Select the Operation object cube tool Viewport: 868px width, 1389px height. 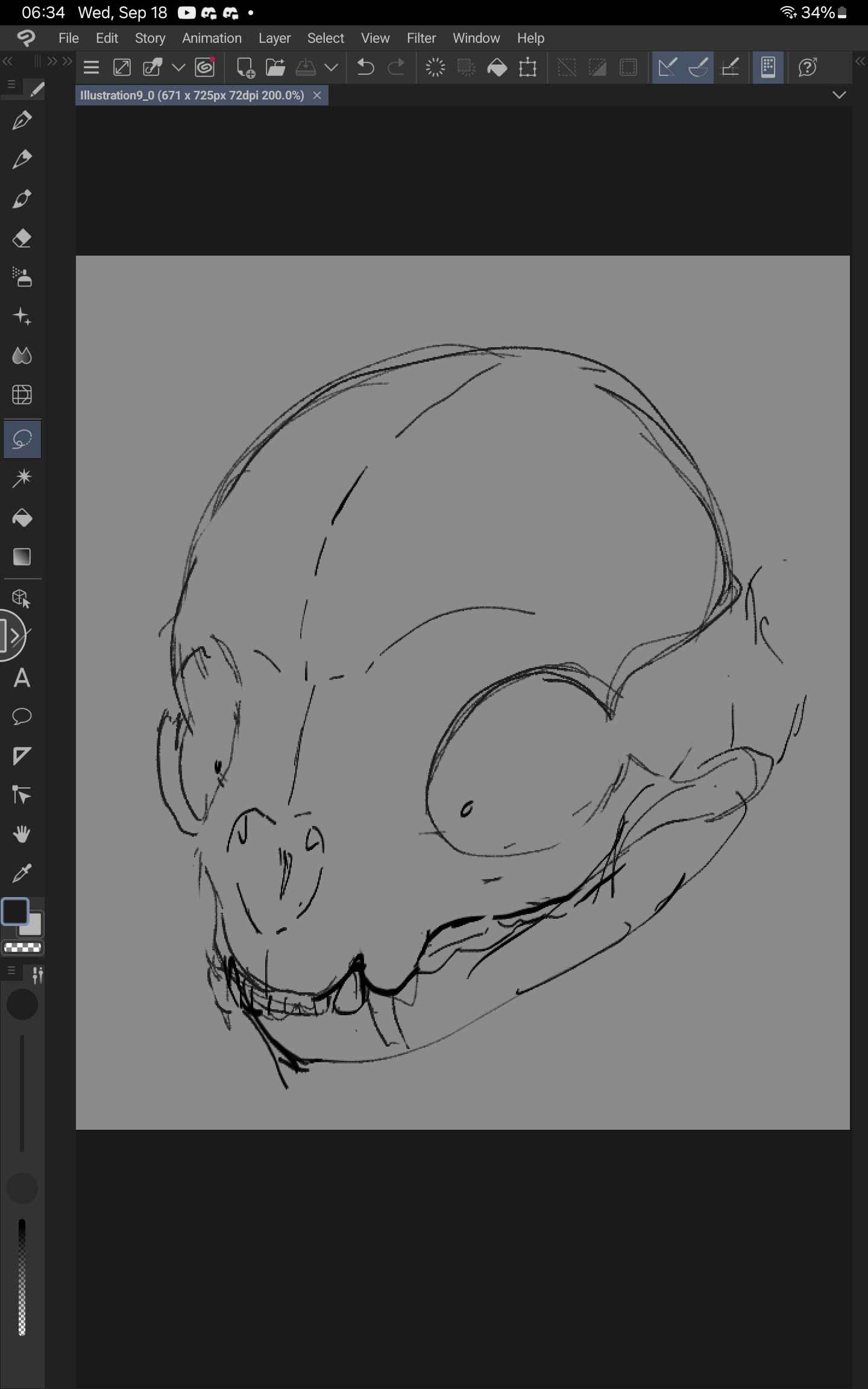point(22,599)
